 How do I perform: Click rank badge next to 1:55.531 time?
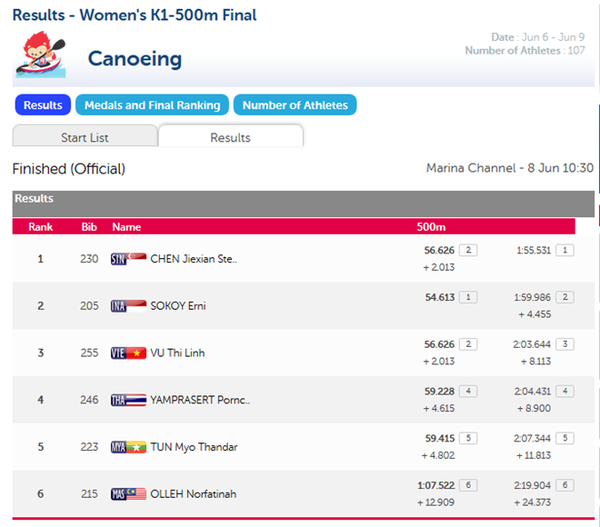(565, 250)
